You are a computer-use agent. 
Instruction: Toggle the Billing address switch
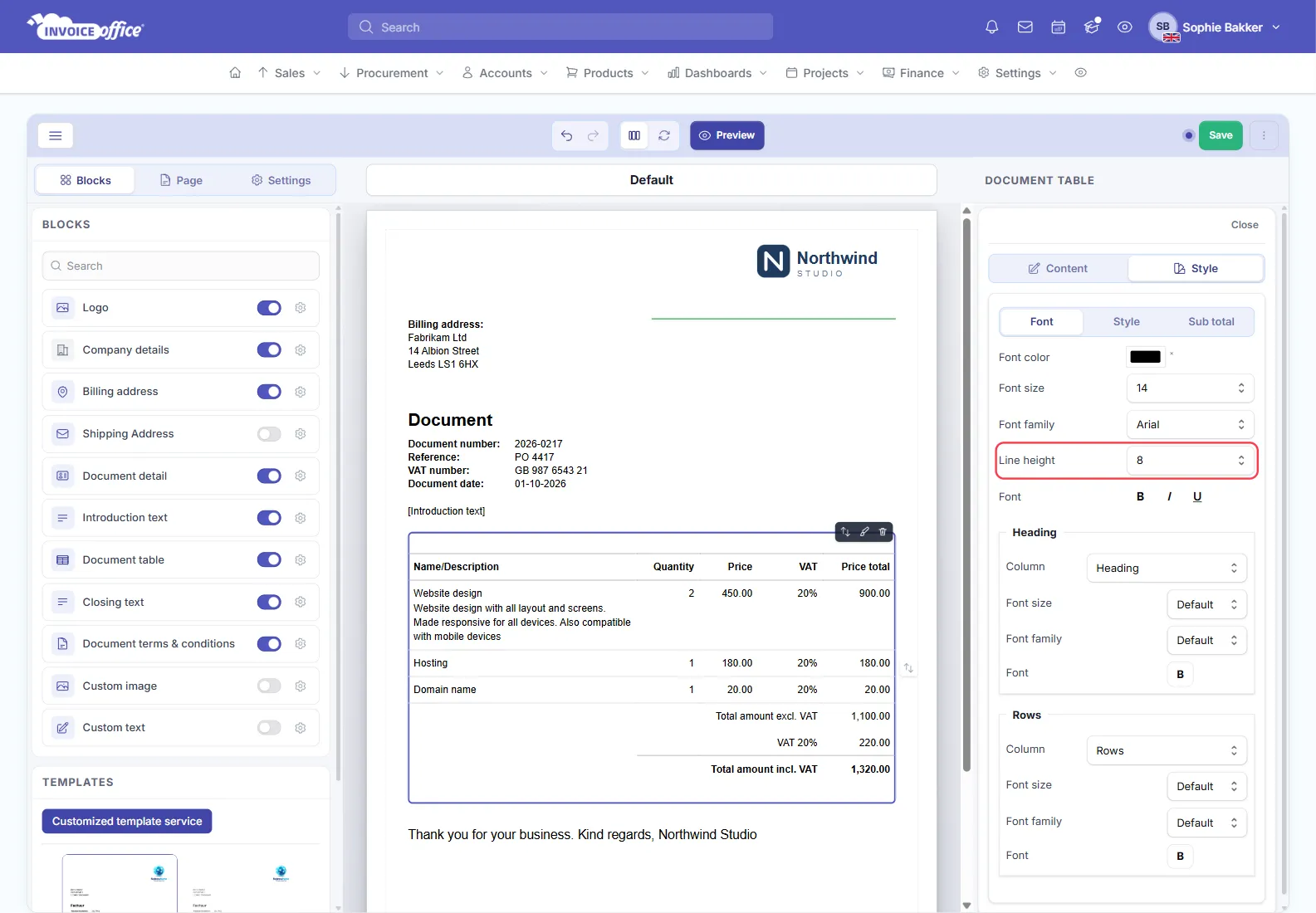[x=269, y=392]
